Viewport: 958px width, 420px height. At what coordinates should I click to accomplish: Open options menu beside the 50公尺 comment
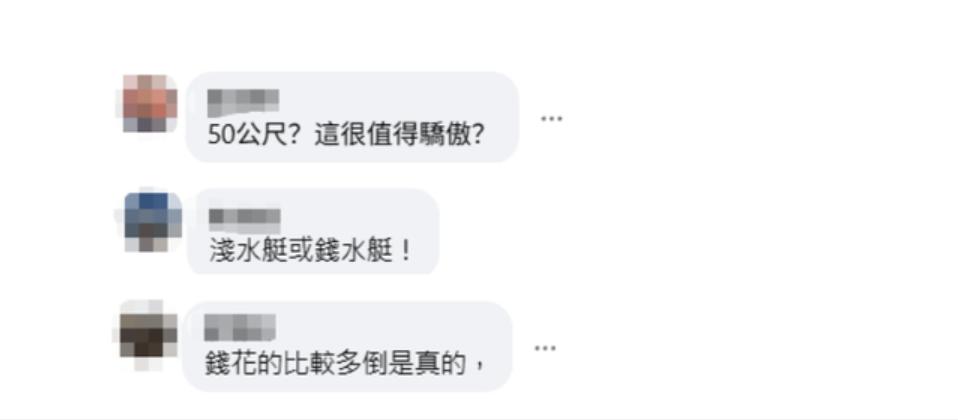[551, 119]
